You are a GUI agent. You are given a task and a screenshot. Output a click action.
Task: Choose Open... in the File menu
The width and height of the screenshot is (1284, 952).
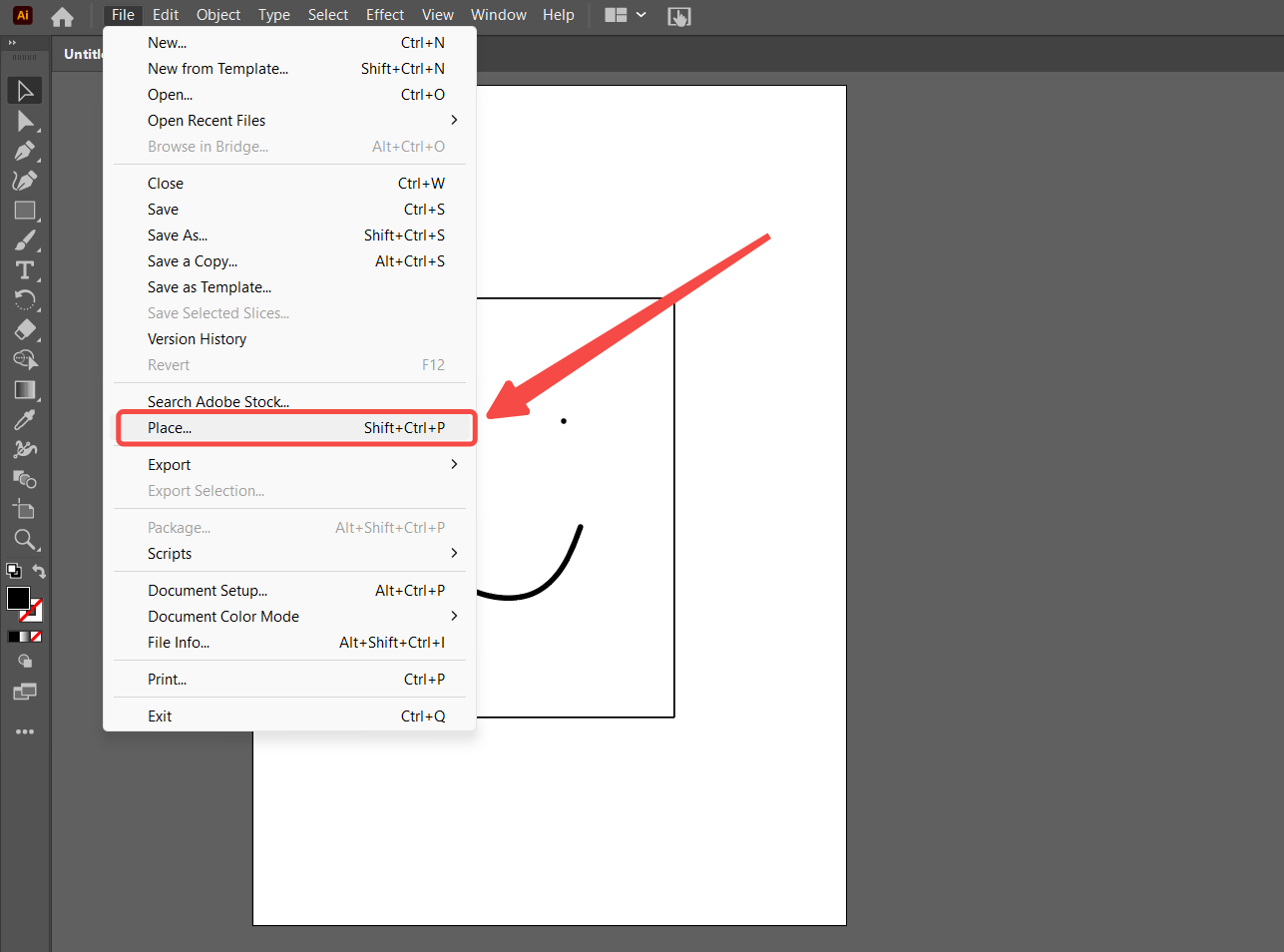tap(289, 95)
